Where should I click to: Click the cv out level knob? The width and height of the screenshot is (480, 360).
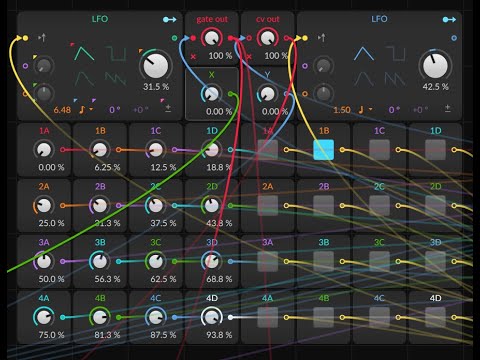268,38
